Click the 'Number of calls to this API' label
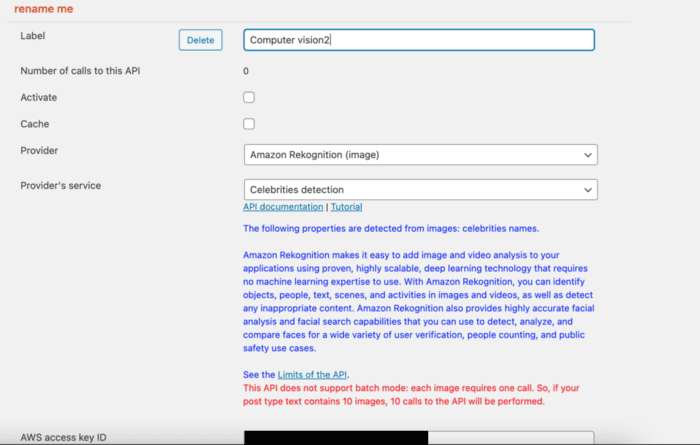Screen dimensions: 700x445 click(x=80, y=71)
